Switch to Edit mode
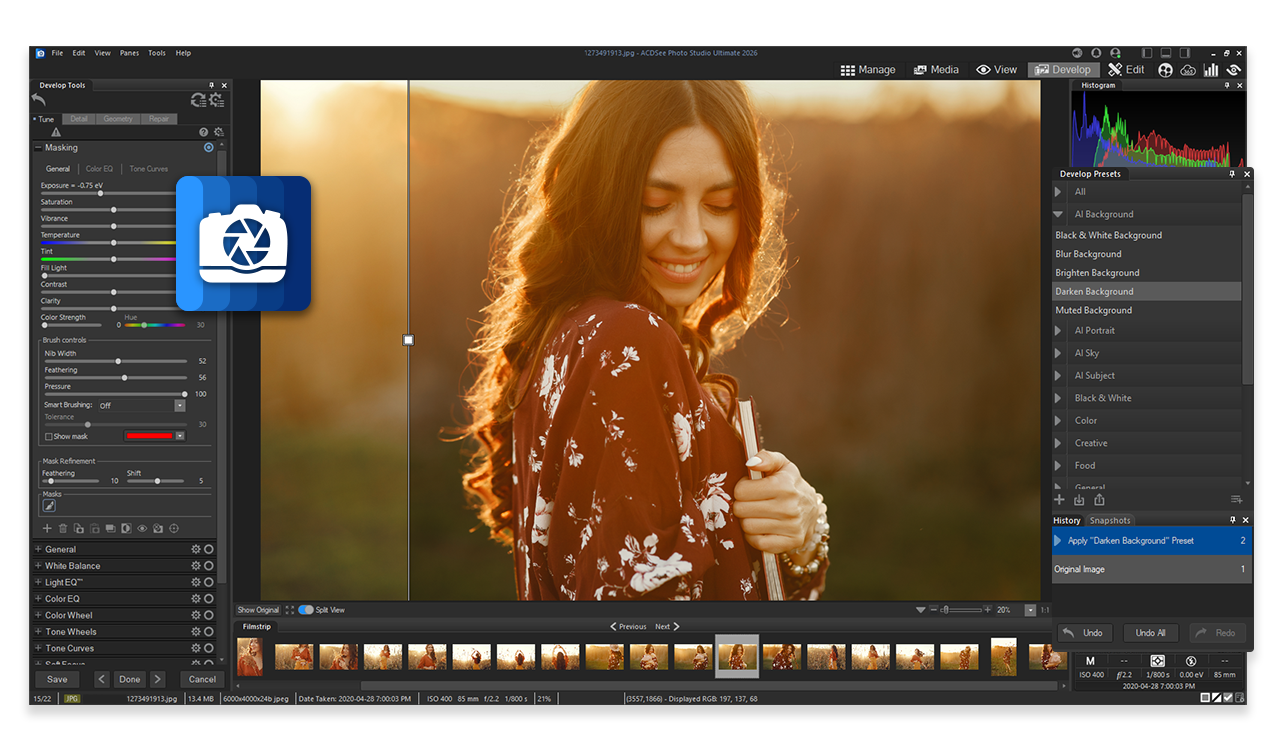Image resolution: width=1275 pixels, height=750 pixels. coord(1126,70)
